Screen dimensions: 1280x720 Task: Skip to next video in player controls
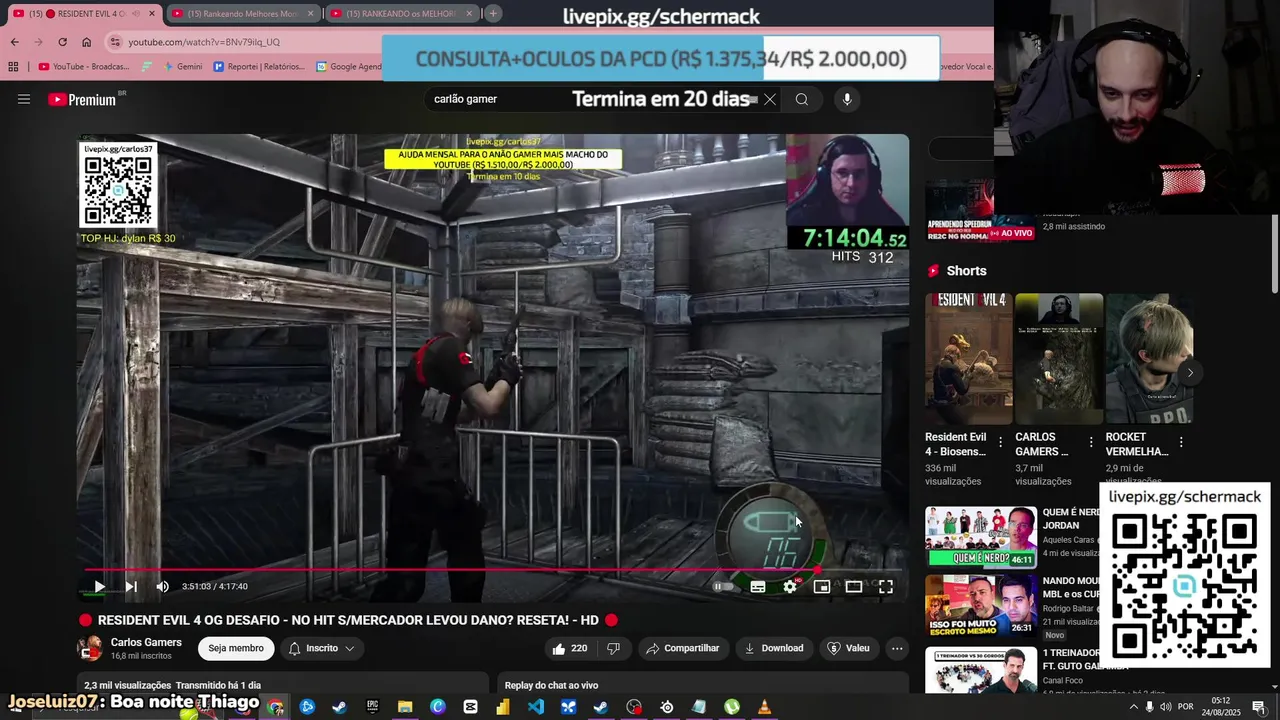click(131, 587)
